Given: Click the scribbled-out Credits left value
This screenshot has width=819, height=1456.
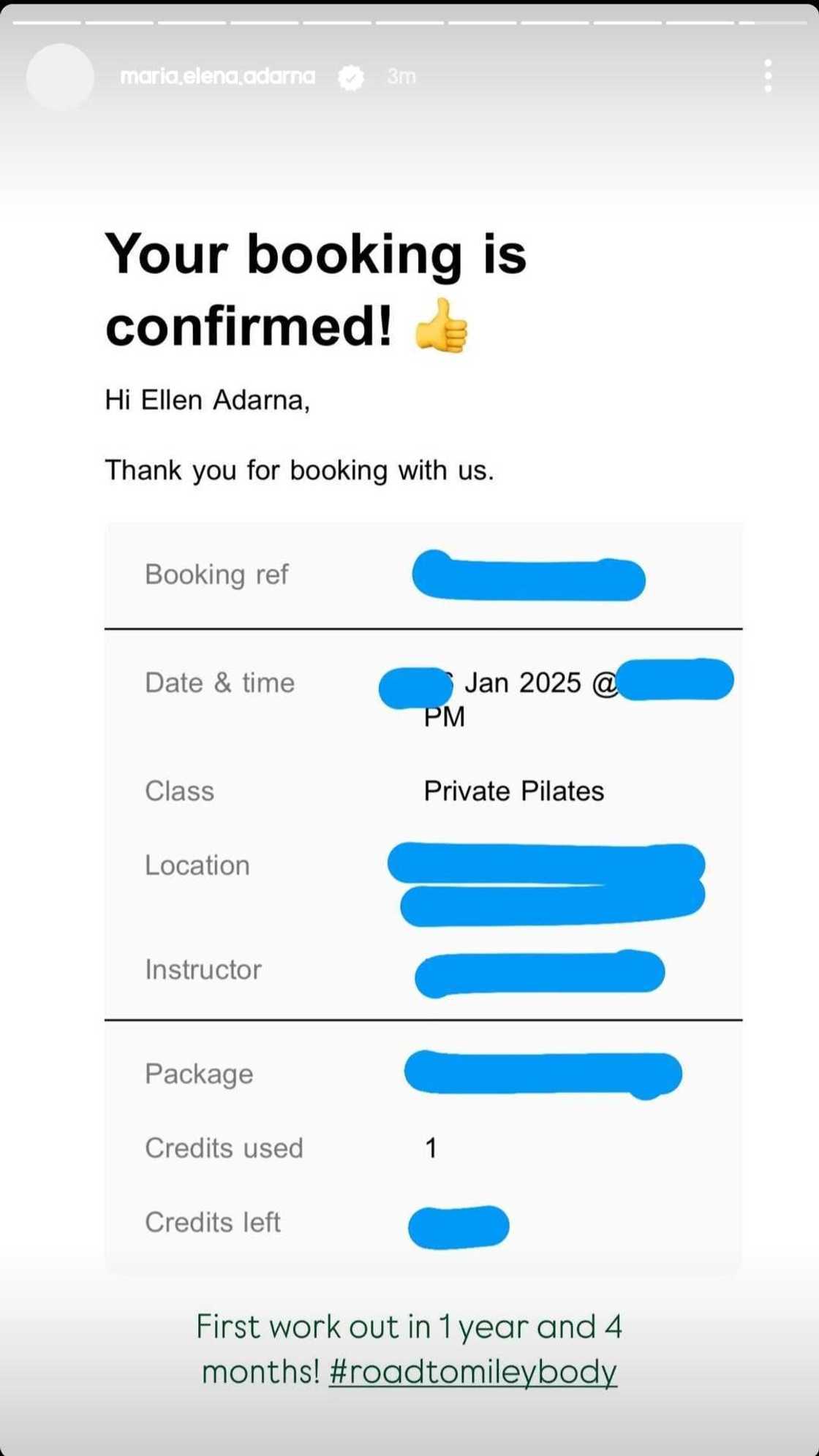Looking at the screenshot, I should 458,1226.
